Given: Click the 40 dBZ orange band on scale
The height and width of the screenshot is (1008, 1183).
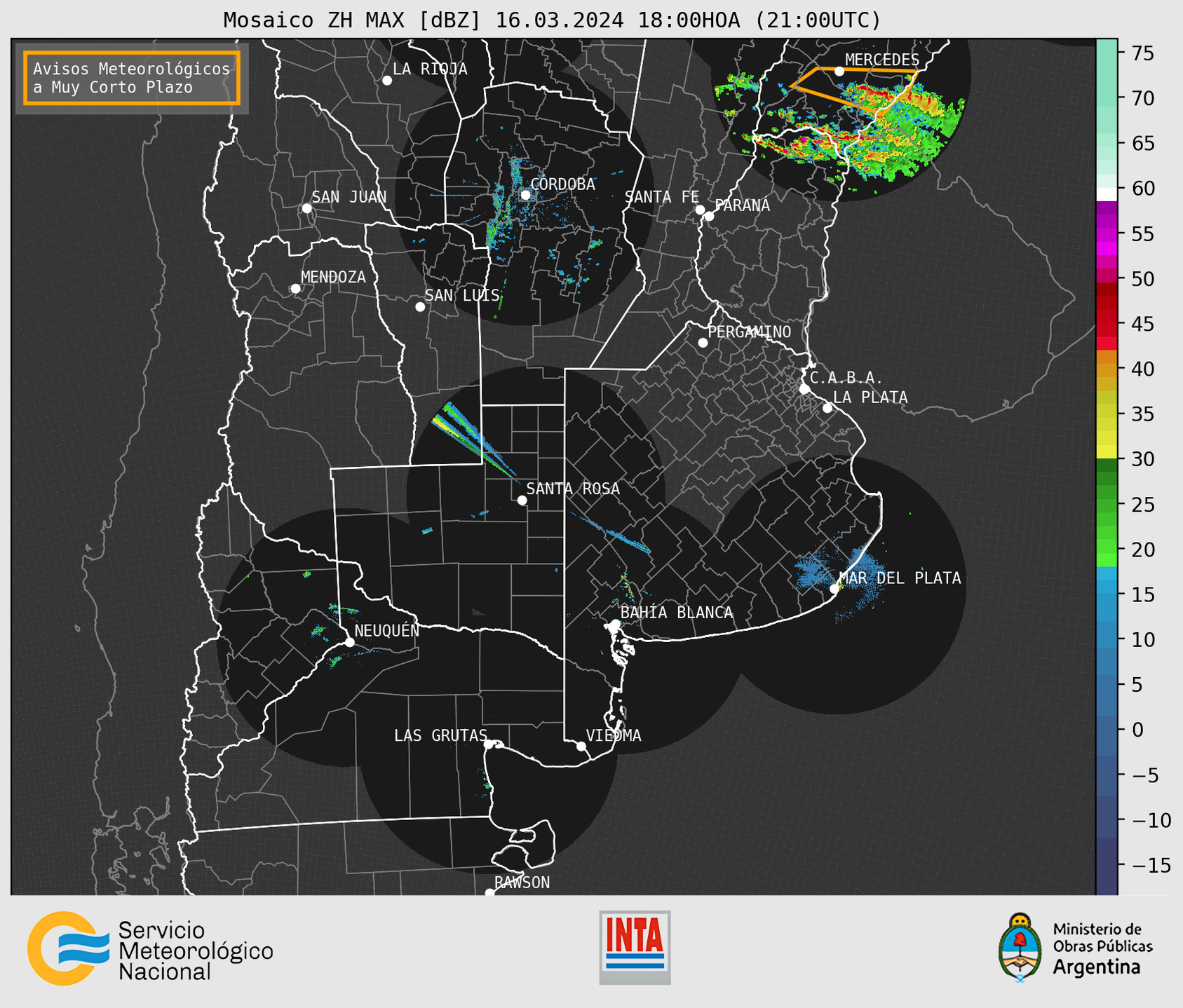Looking at the screenshot, I should pos(1107,369).
